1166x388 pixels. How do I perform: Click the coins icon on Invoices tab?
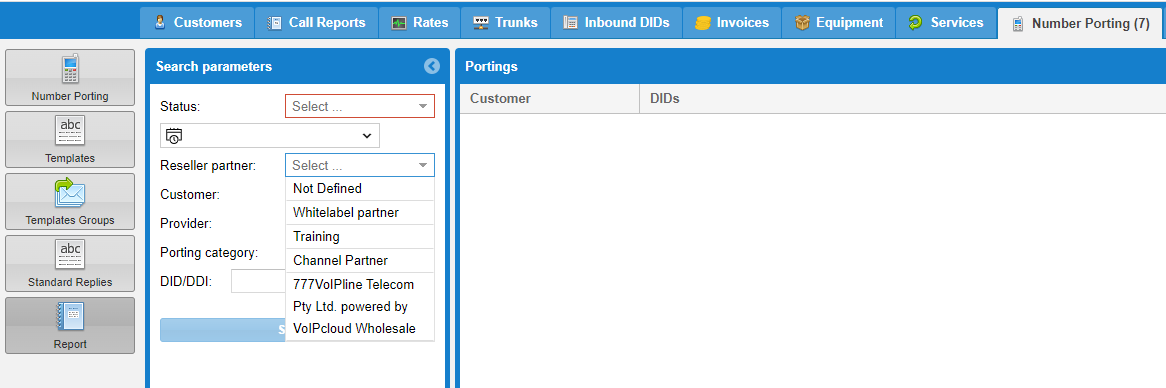703,23
